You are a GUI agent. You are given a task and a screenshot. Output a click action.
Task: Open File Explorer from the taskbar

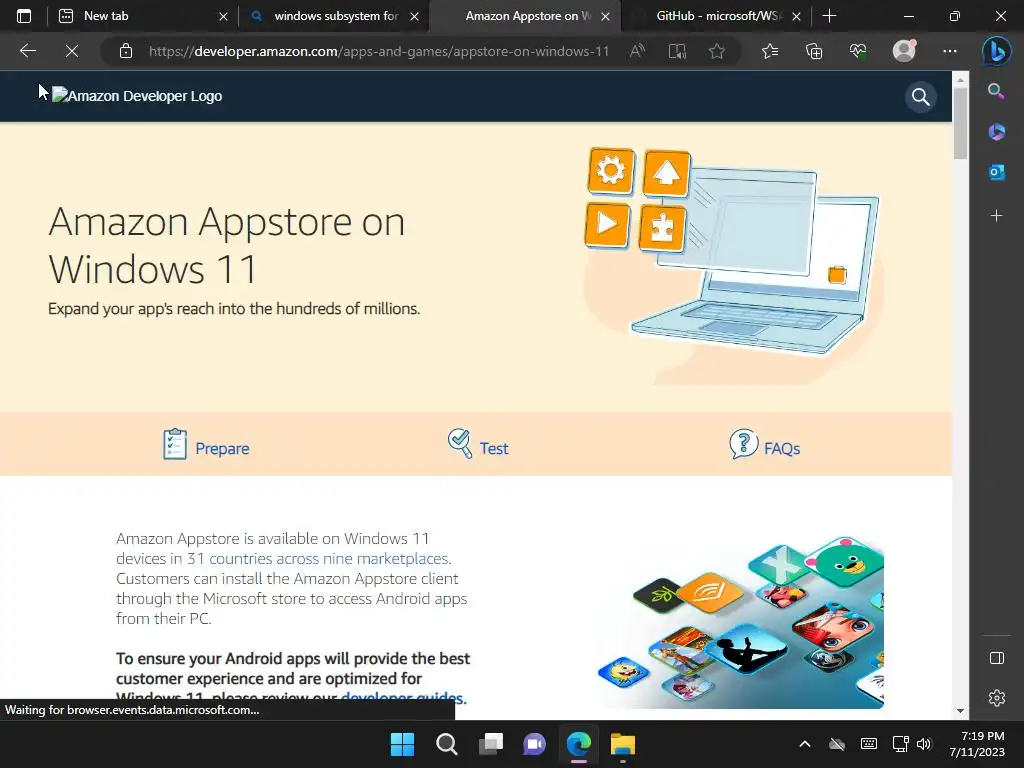(x=622, y=744)
